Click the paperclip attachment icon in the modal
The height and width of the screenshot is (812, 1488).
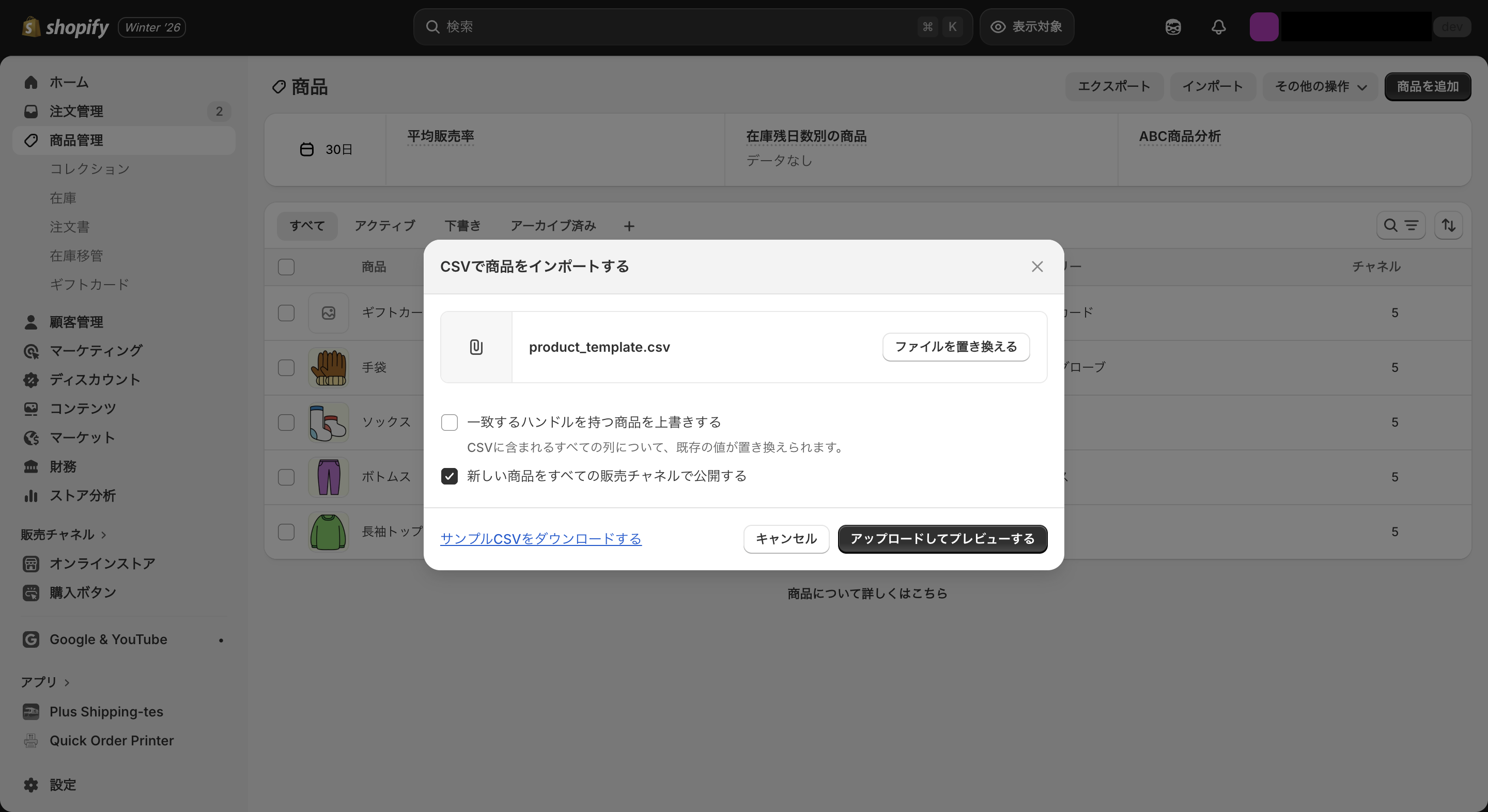point(475,347)
